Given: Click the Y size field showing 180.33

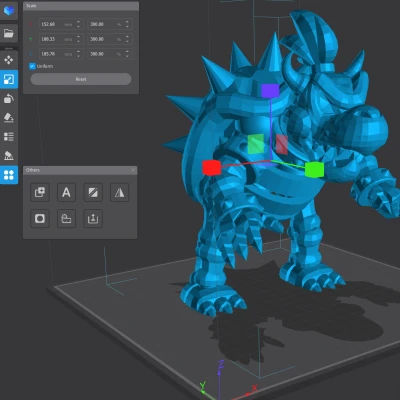Looking at the screenshot, I should 61,39.
